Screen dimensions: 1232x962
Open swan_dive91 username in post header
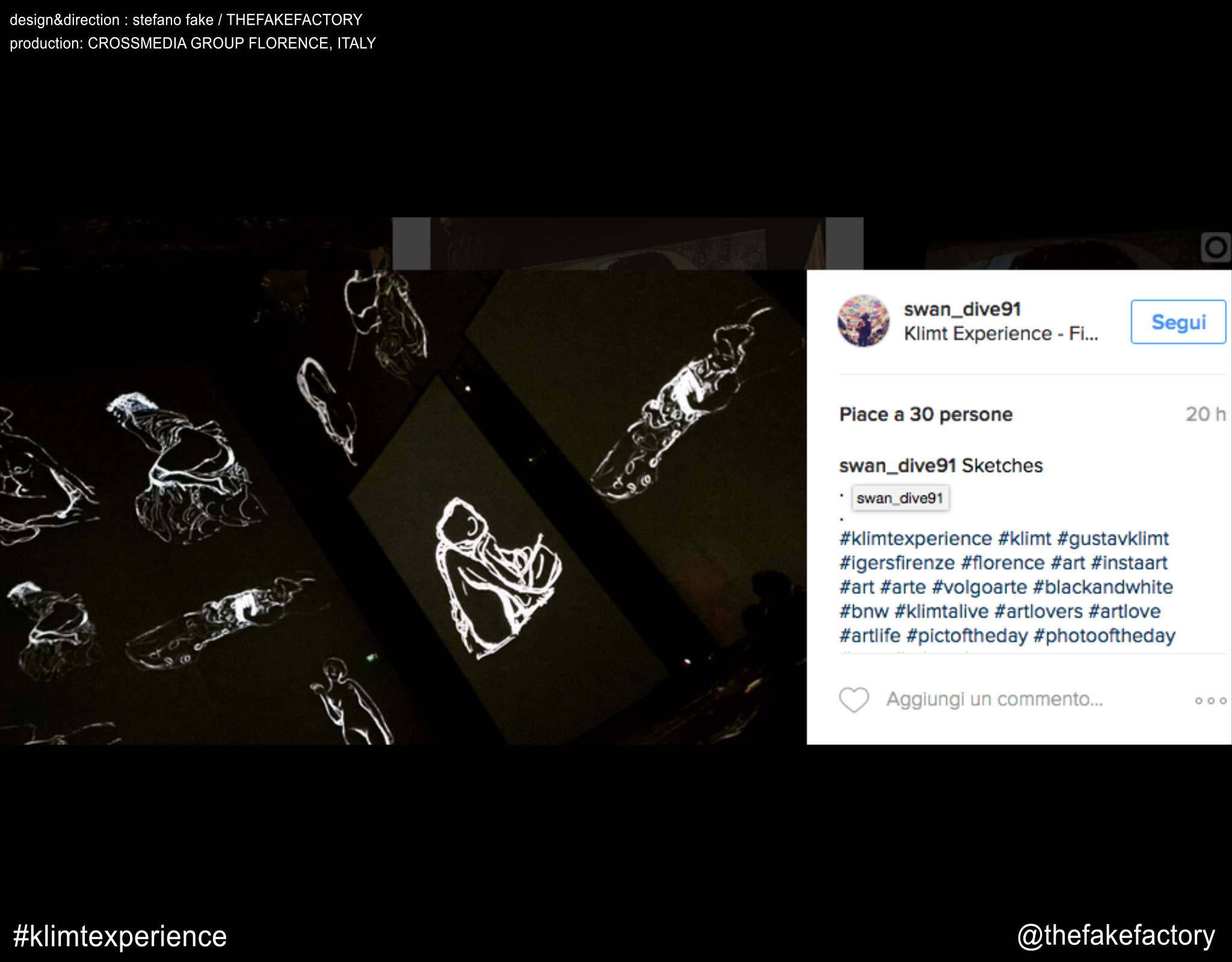pos(962,309)
